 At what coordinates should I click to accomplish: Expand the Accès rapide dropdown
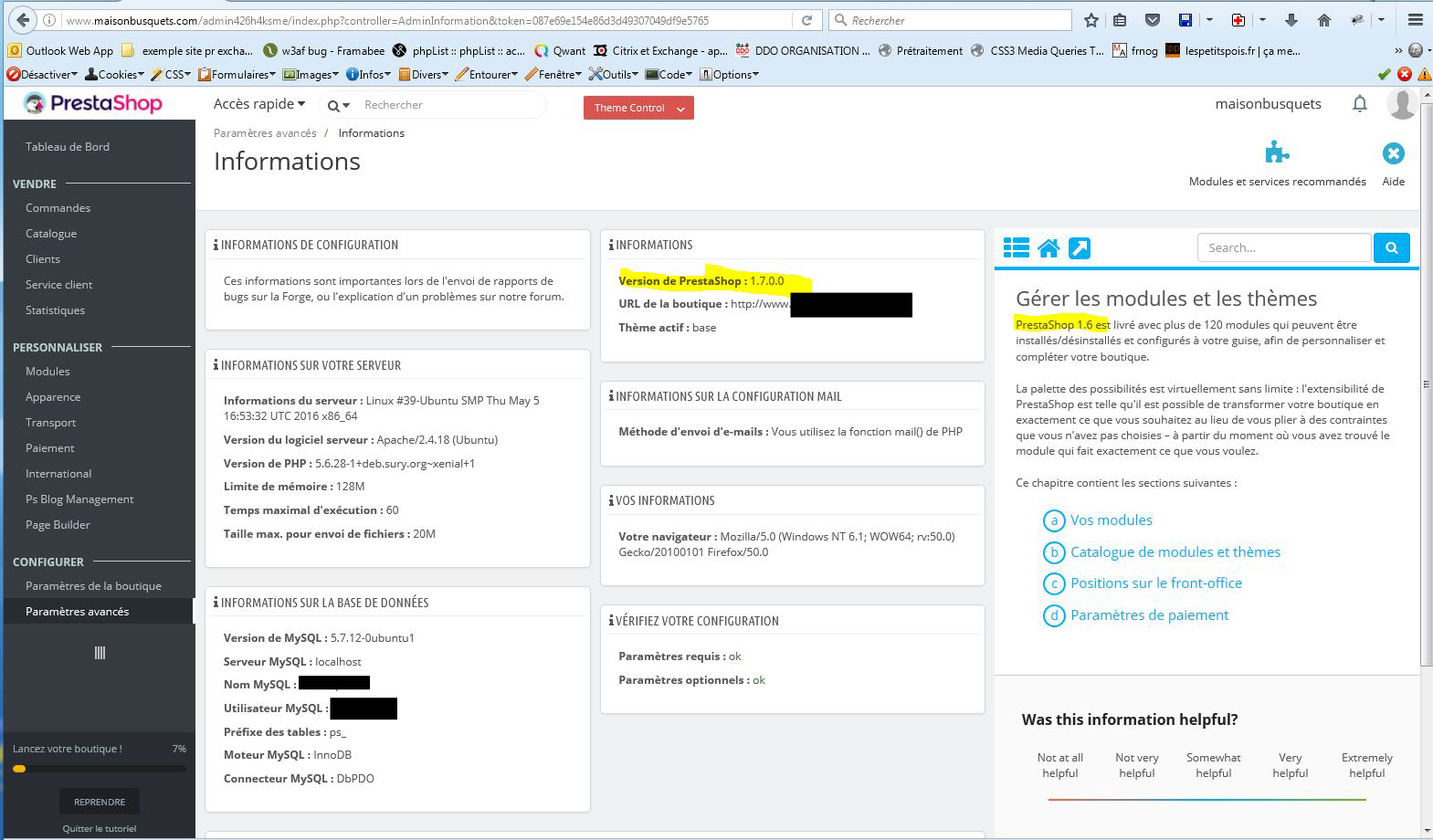tap(259, 104)
